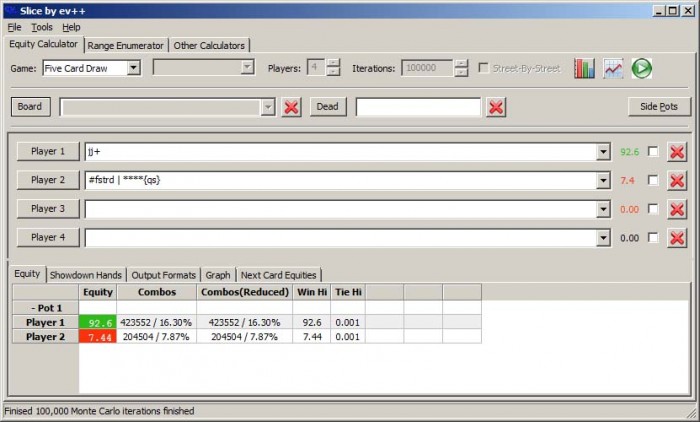Viewport: 700px width, 422px height.
Task: Click the Dead button
Action: 328,107
